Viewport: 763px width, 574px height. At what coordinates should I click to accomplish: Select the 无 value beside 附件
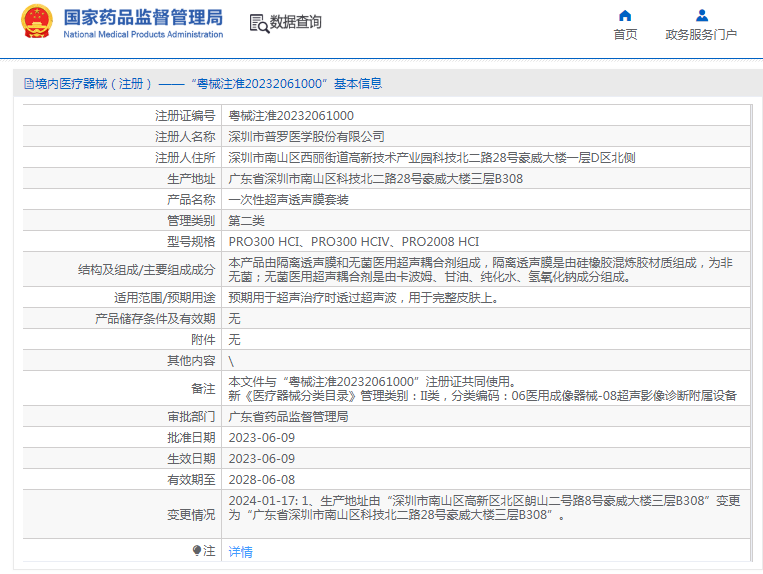[235, 339]
